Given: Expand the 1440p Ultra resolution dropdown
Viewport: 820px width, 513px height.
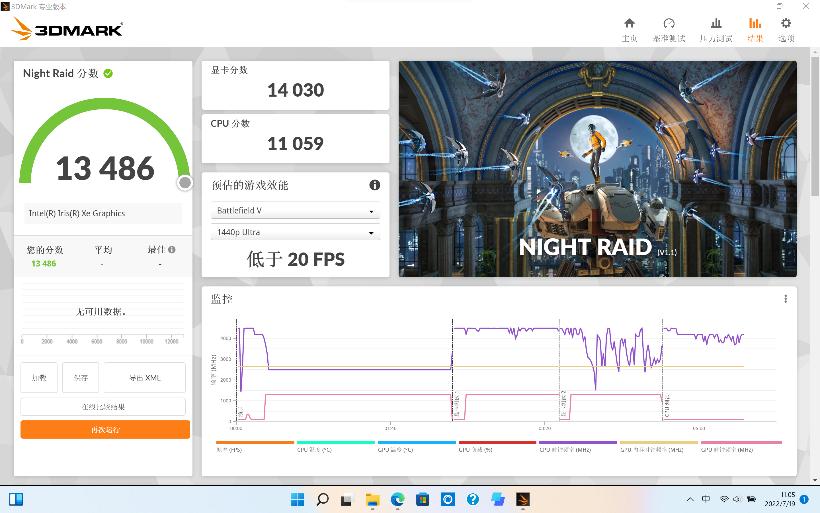Looking at the screenshot, I should coord(295,233).
